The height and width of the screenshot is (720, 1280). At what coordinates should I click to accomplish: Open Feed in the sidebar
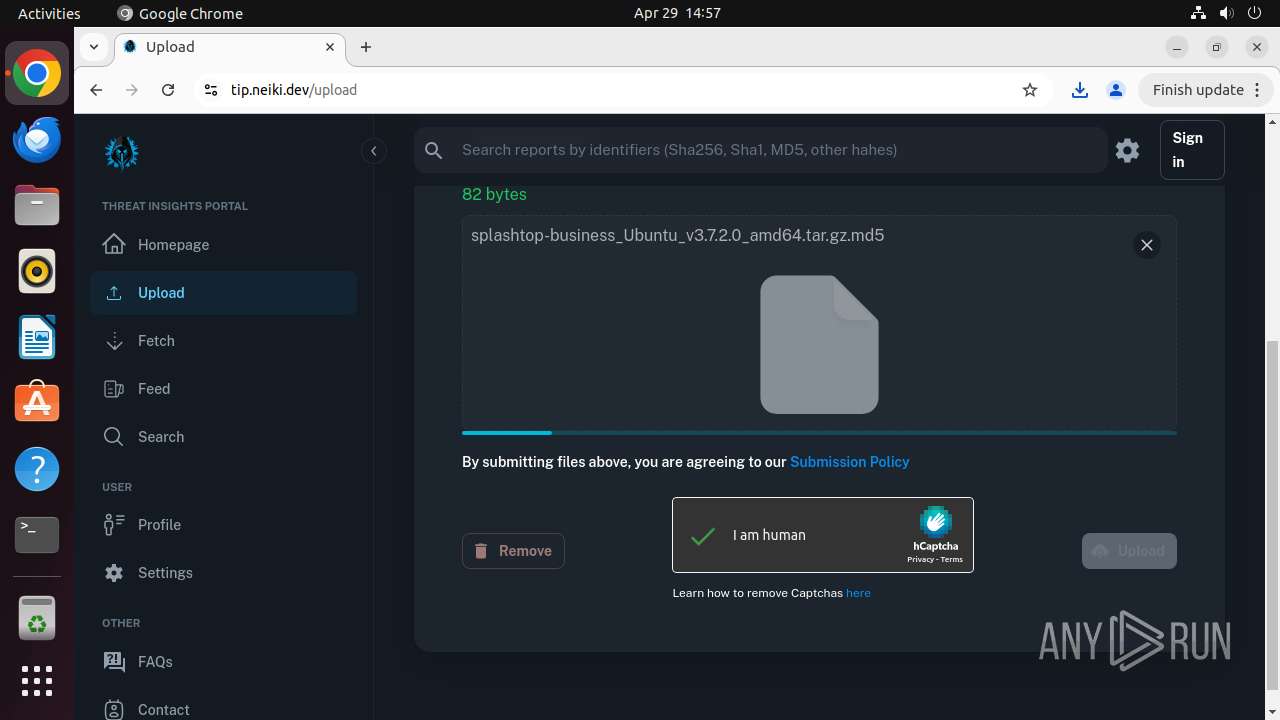click(x=224, y=389)
